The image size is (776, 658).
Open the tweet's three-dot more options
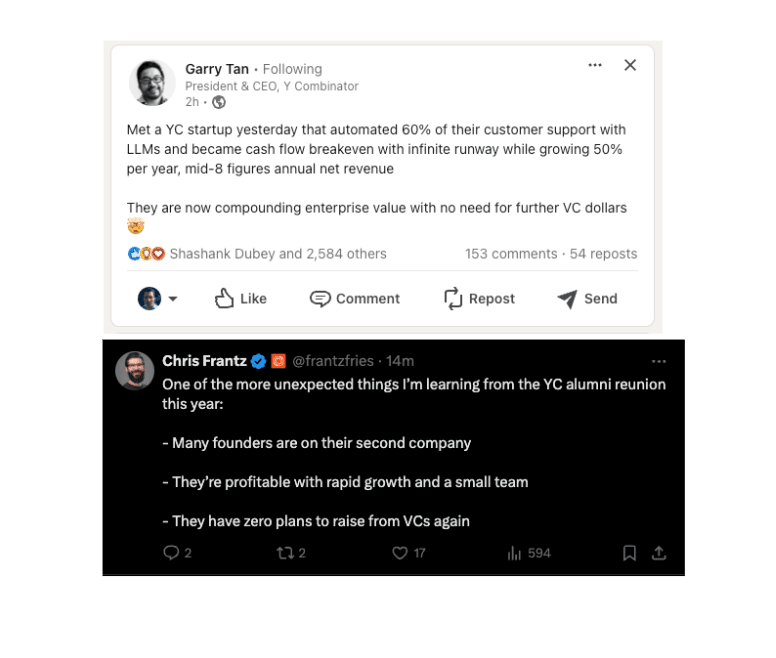(x=658, y=361)
